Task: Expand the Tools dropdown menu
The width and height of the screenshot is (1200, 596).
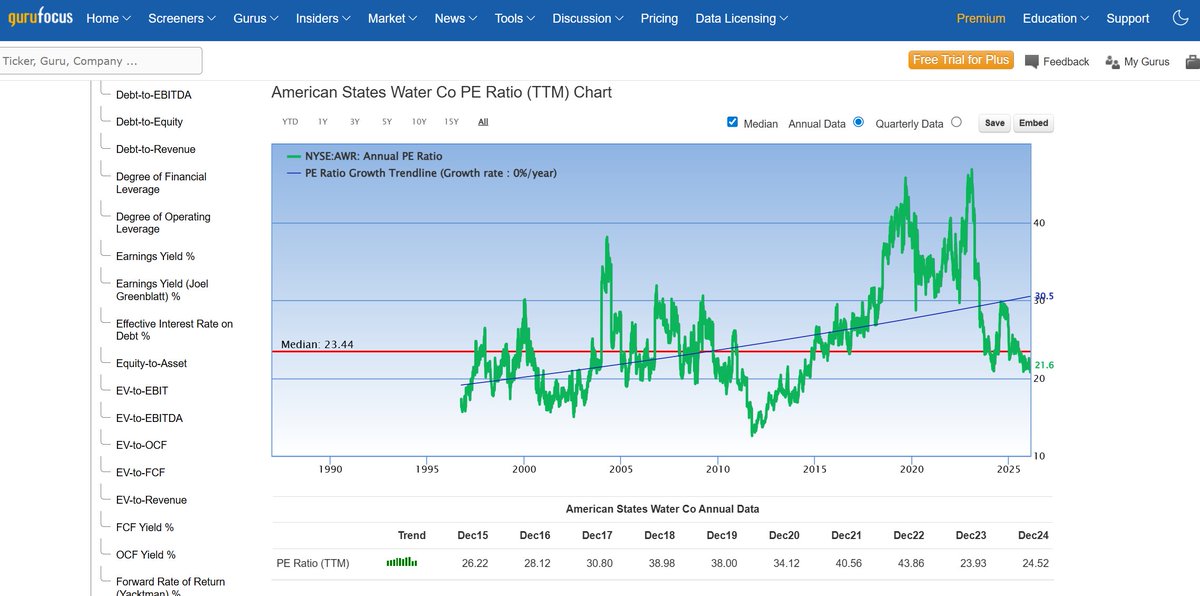Action: tap(516, 18)
